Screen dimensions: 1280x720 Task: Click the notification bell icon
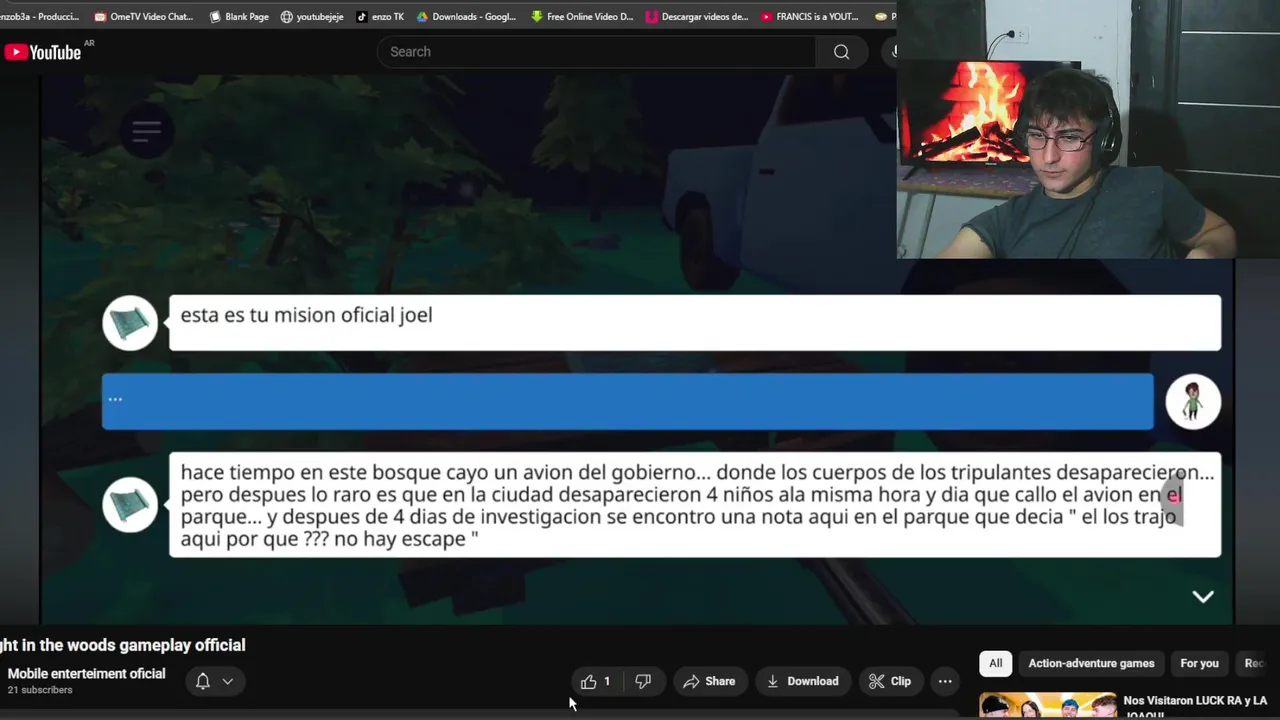(203, 681)
